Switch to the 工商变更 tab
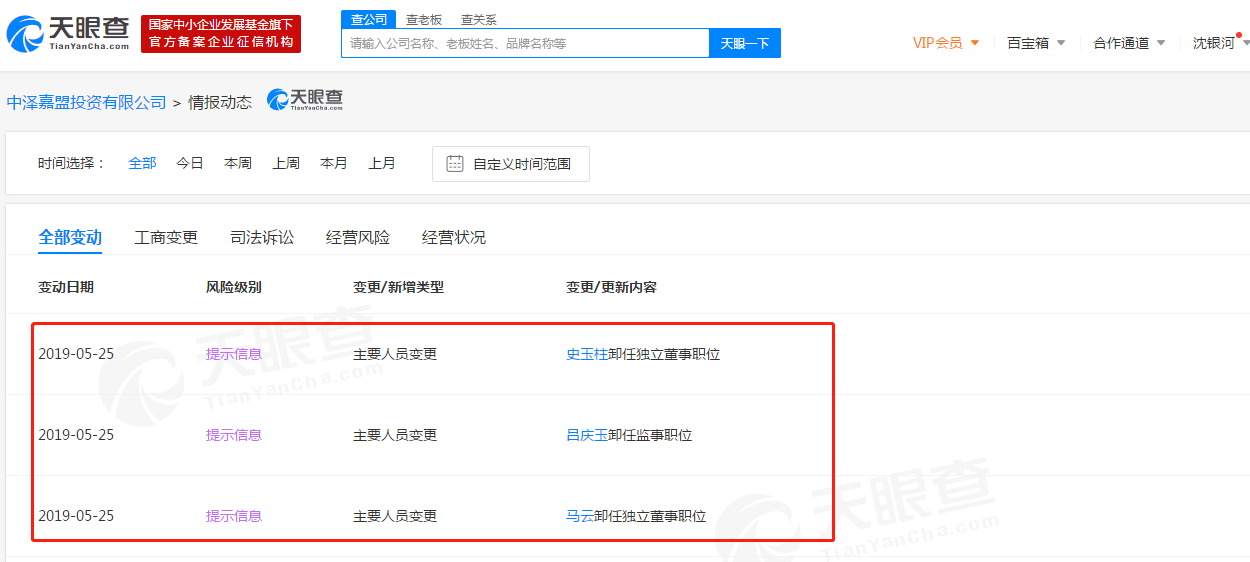 point(166,237)
